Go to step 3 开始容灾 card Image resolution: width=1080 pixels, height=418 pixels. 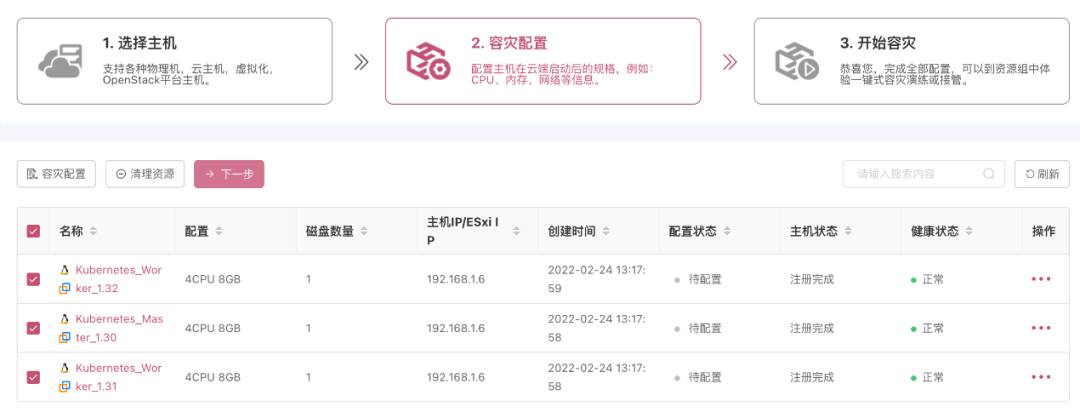tap(912, 61)
